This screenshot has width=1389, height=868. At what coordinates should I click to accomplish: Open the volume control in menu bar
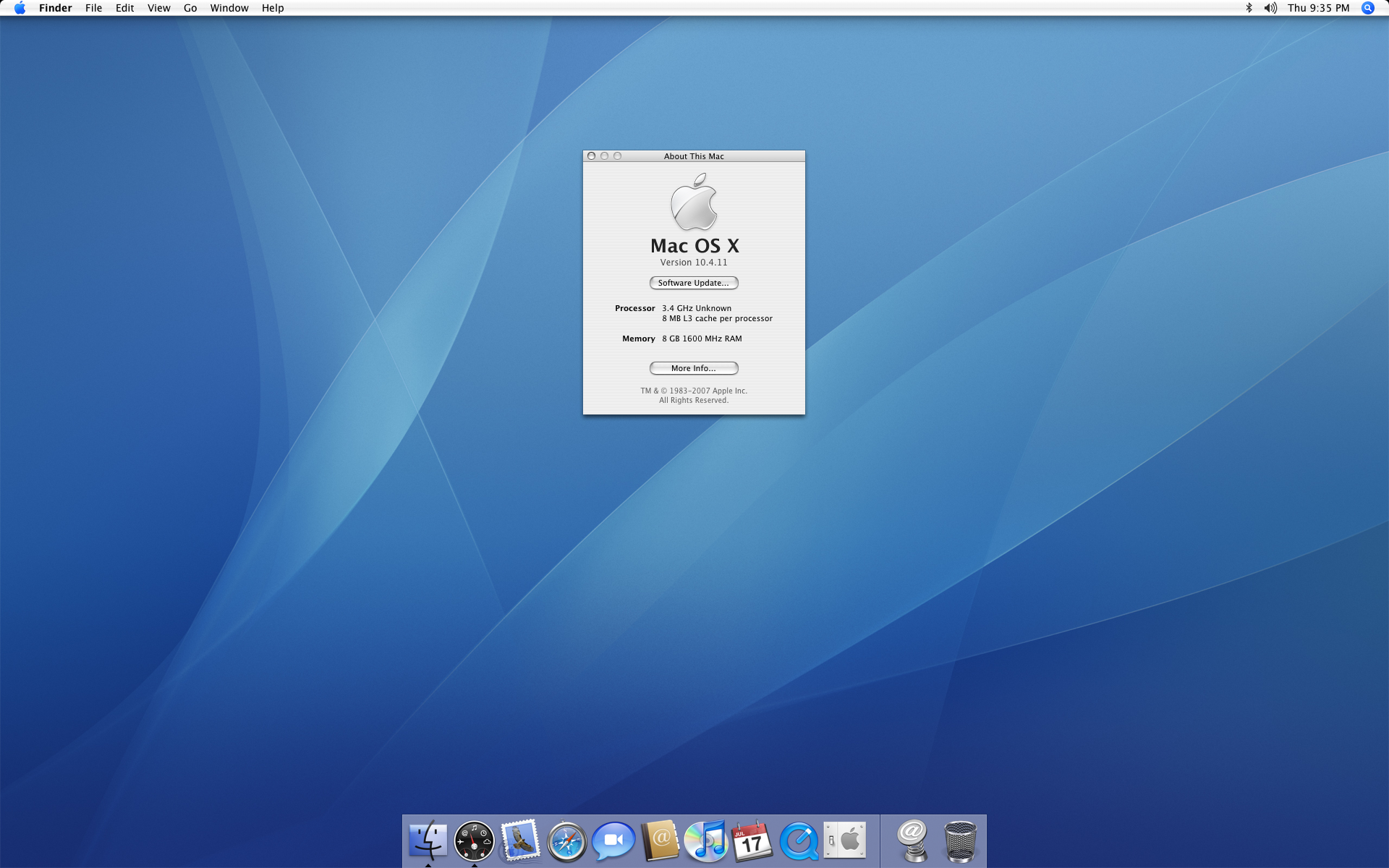[x=1270, y=8]
